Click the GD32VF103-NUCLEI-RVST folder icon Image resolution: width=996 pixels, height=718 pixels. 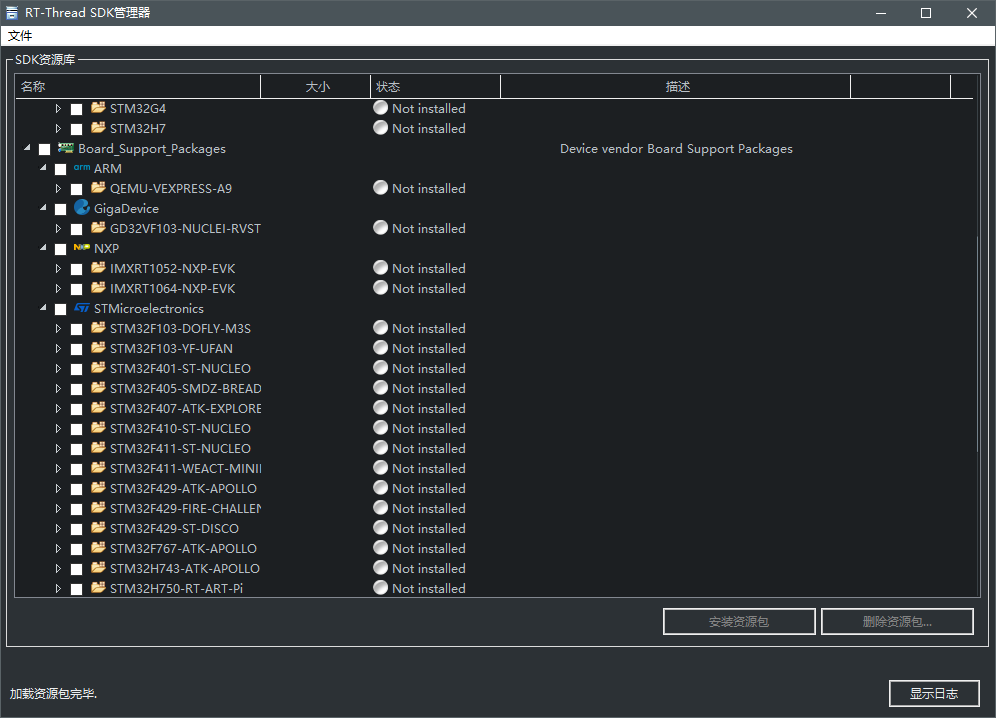[x=98, y=228]
